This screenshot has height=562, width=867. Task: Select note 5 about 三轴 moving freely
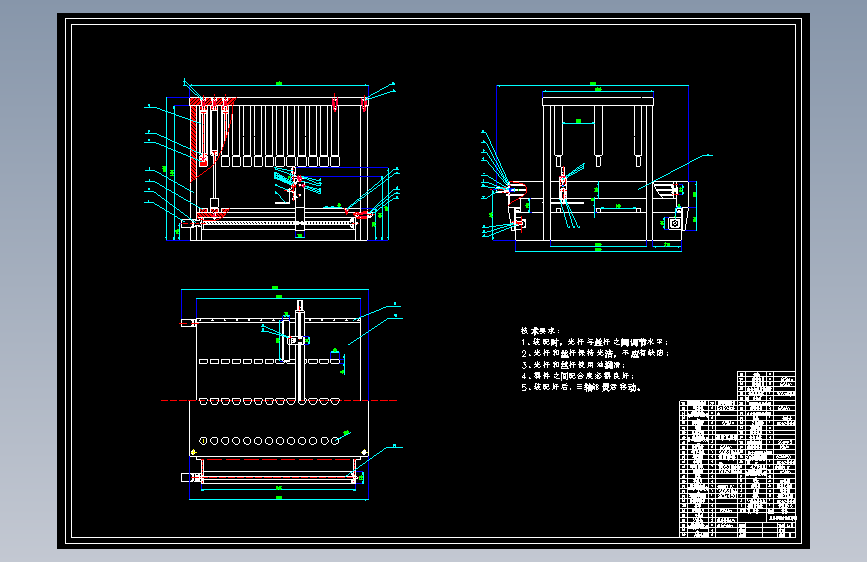tap(581, 388)
